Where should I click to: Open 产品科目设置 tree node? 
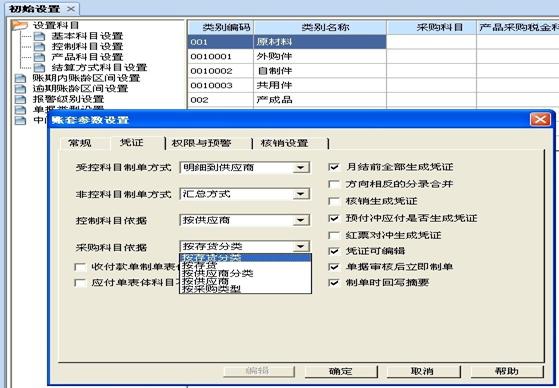87,57
